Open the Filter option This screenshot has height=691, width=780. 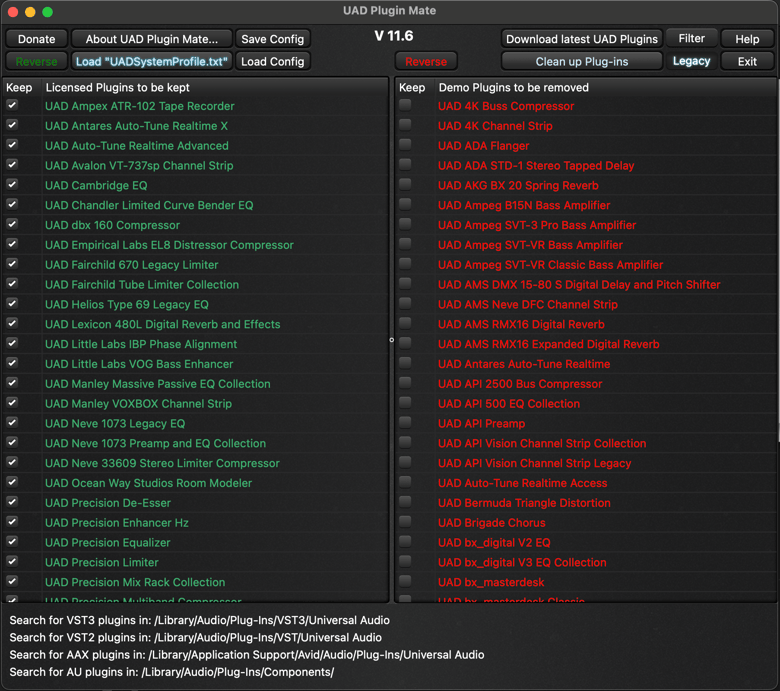pos(691,38)
